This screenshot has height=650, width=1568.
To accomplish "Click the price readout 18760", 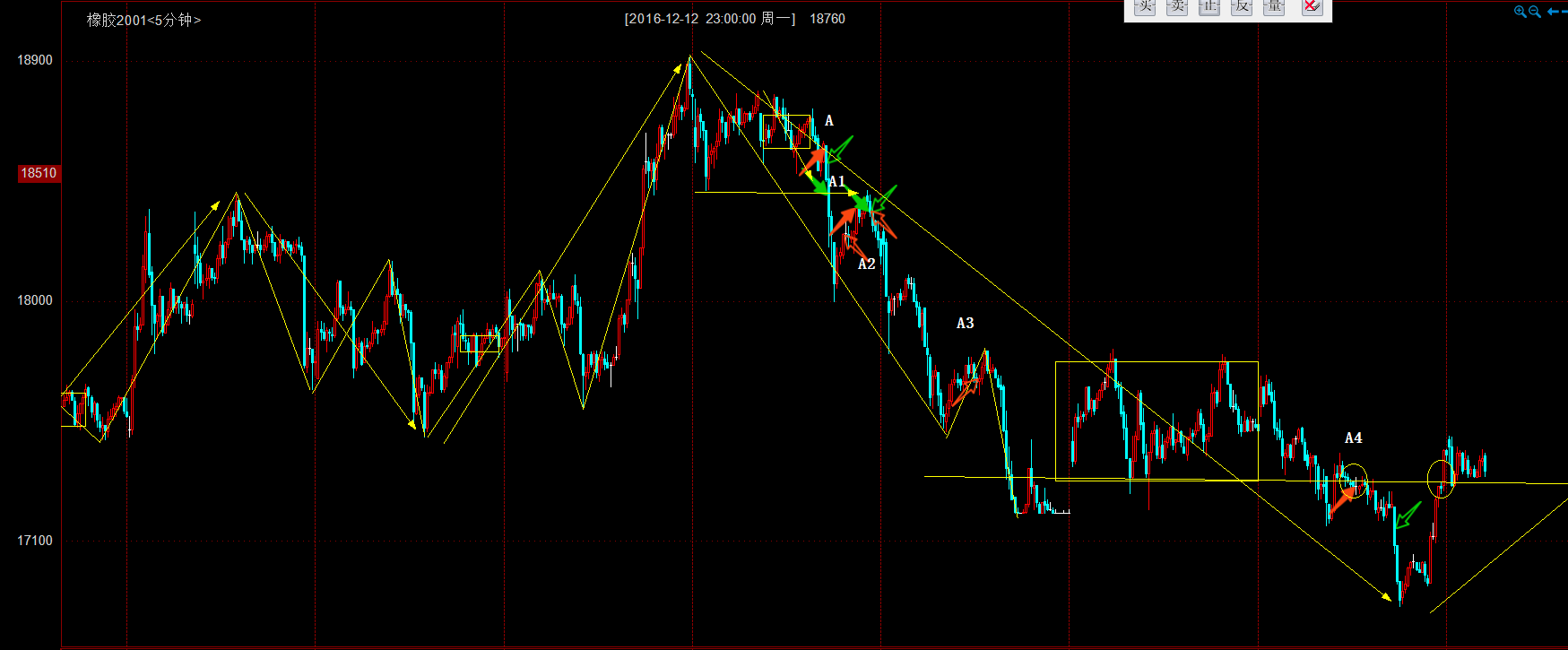I will (x=827, y=19).
